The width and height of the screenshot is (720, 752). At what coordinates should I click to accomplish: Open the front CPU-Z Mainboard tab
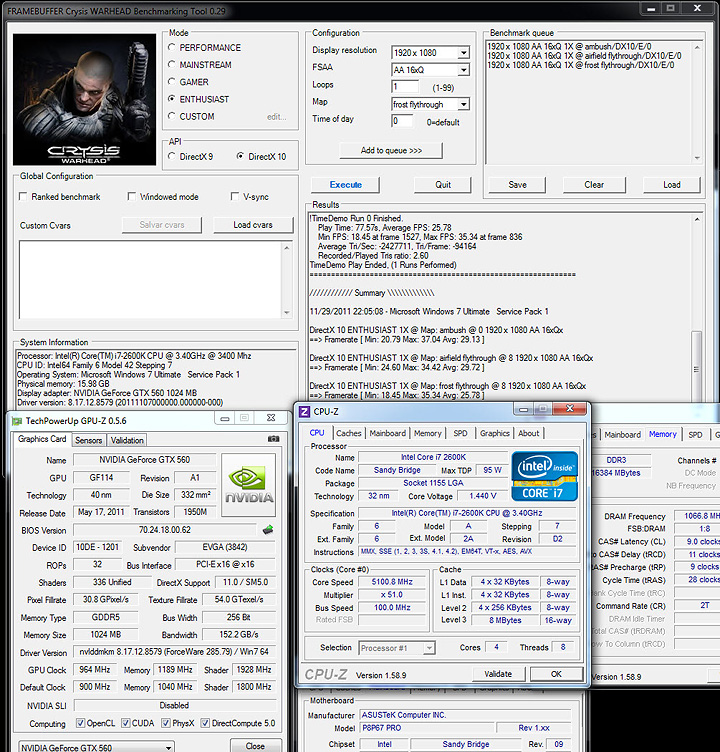(387, 433)
